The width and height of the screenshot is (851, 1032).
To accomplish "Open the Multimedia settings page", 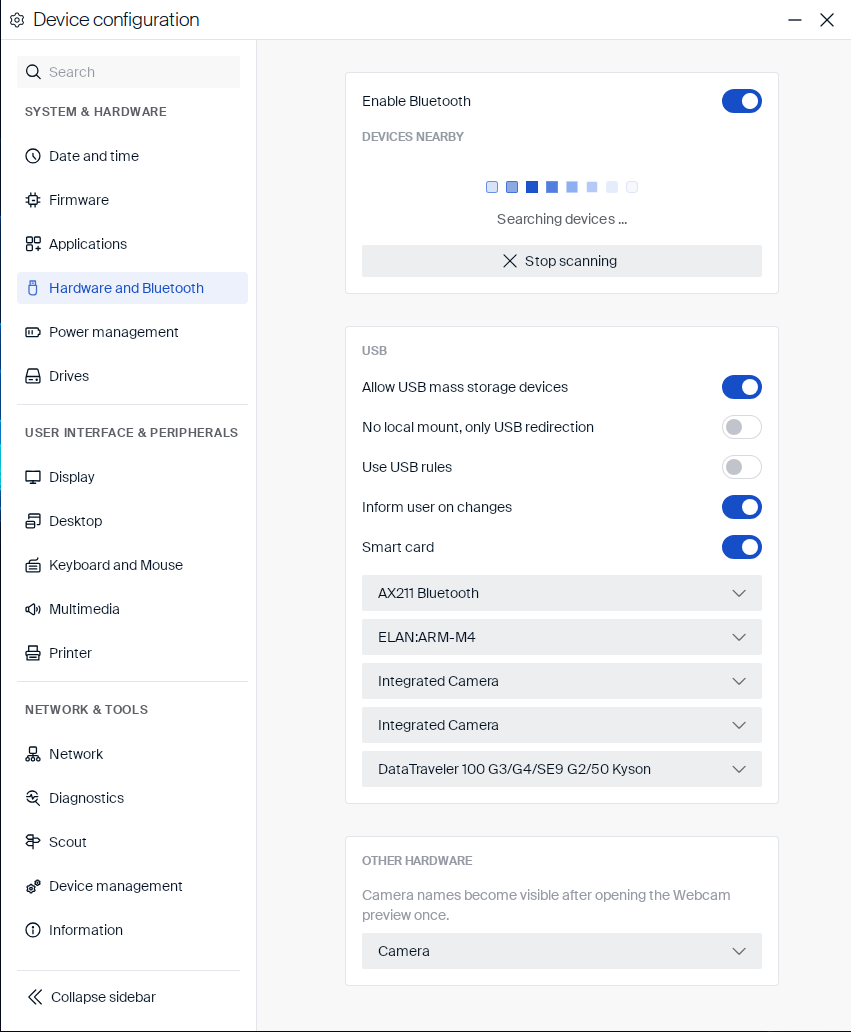I will tap(132, 609).
